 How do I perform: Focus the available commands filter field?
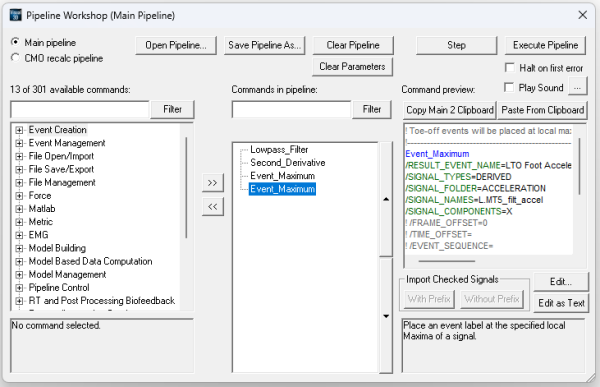80,109
